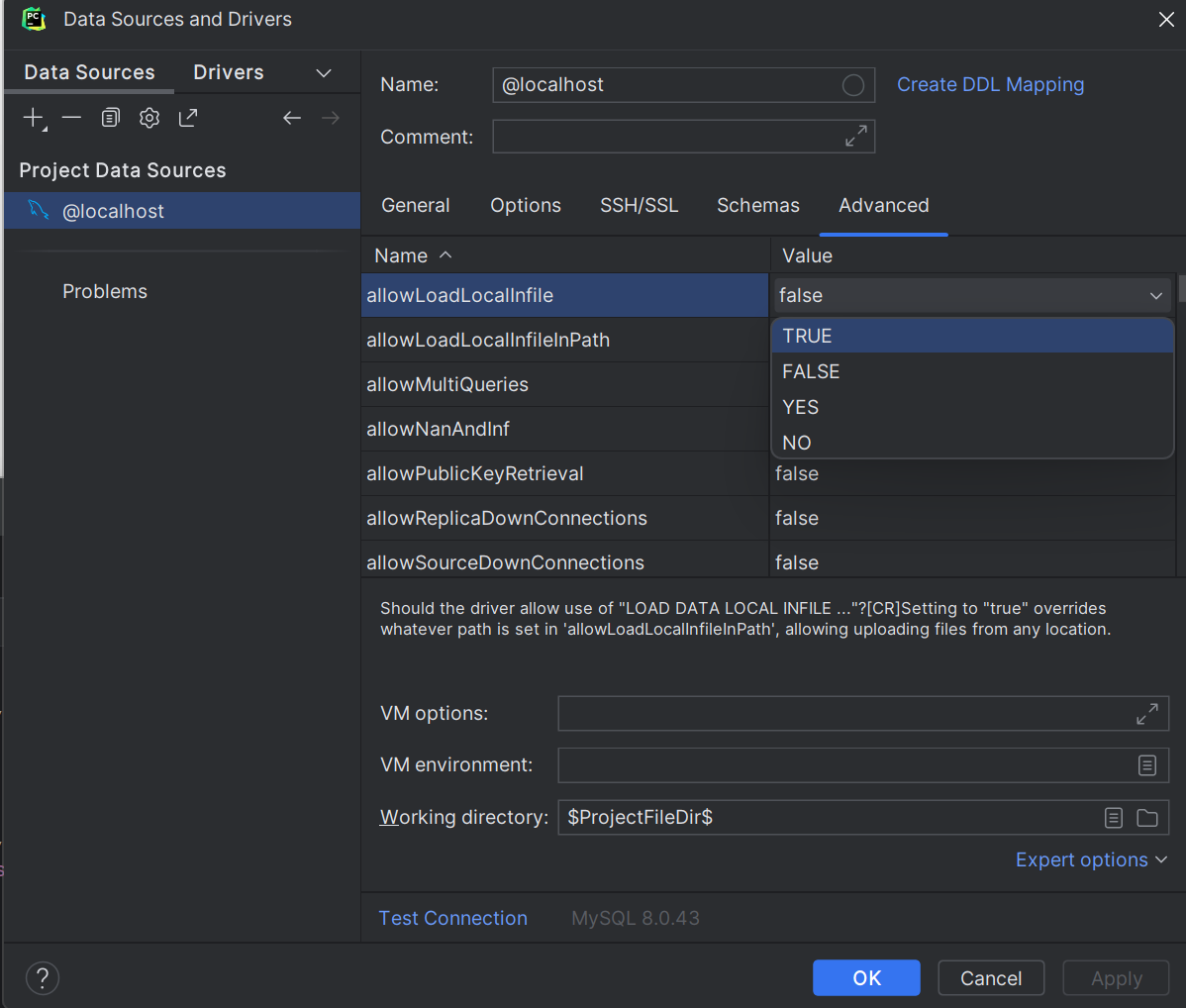Open the Schemas tab

pos(758,205)
